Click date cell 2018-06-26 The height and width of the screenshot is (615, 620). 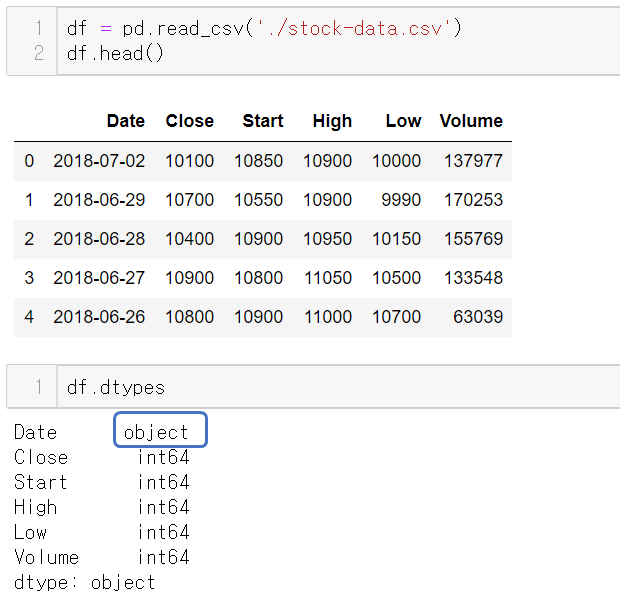point(99,317)
